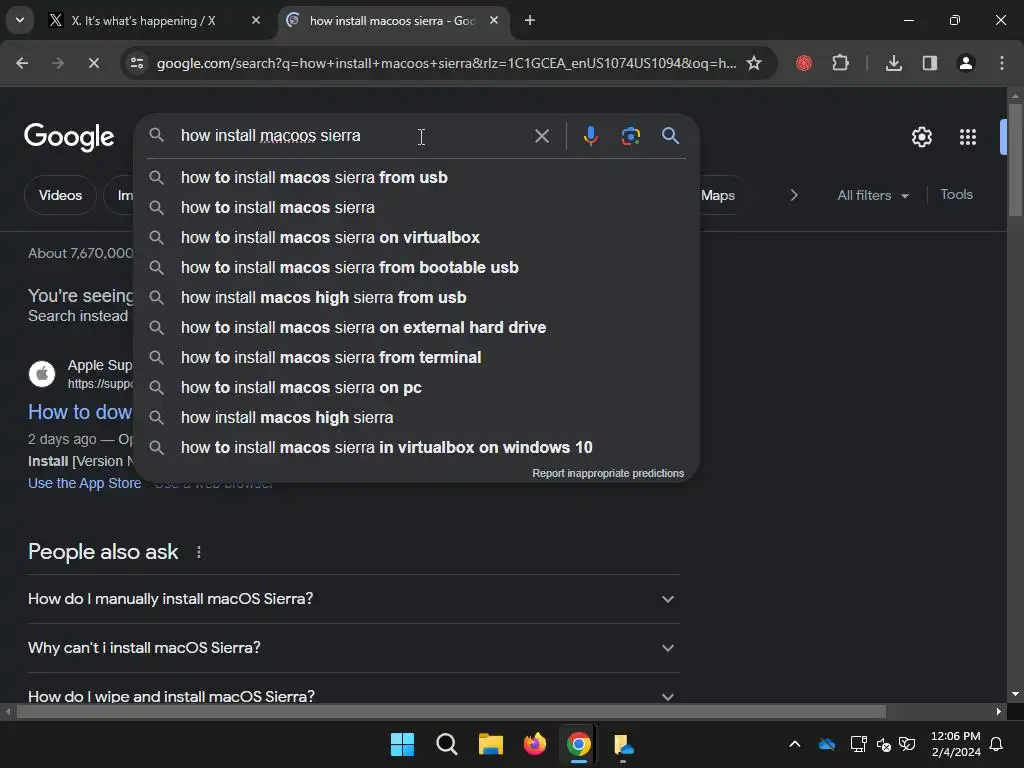
Task: Choose suggestion how to install macos sierra
Action: click(x=416, y=208)
